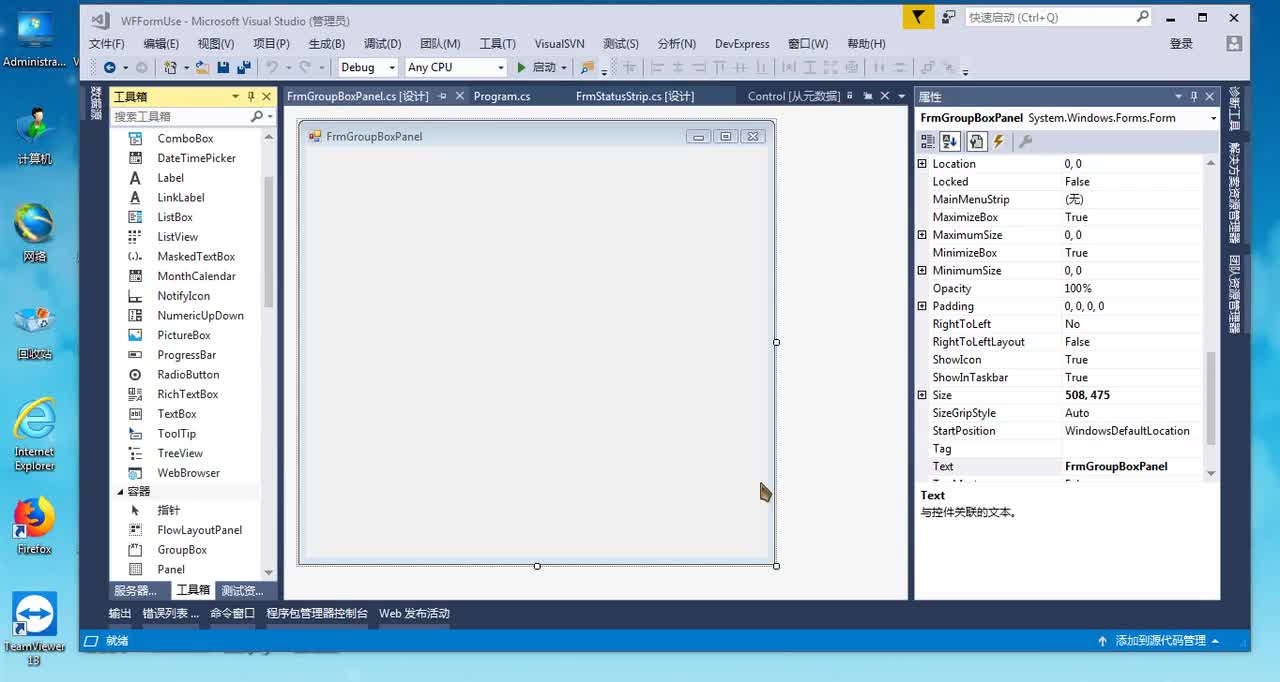1280x682 pixels.
Task: Click the Navigate Backward toolbar arrow
Action: tap(109, 67)
